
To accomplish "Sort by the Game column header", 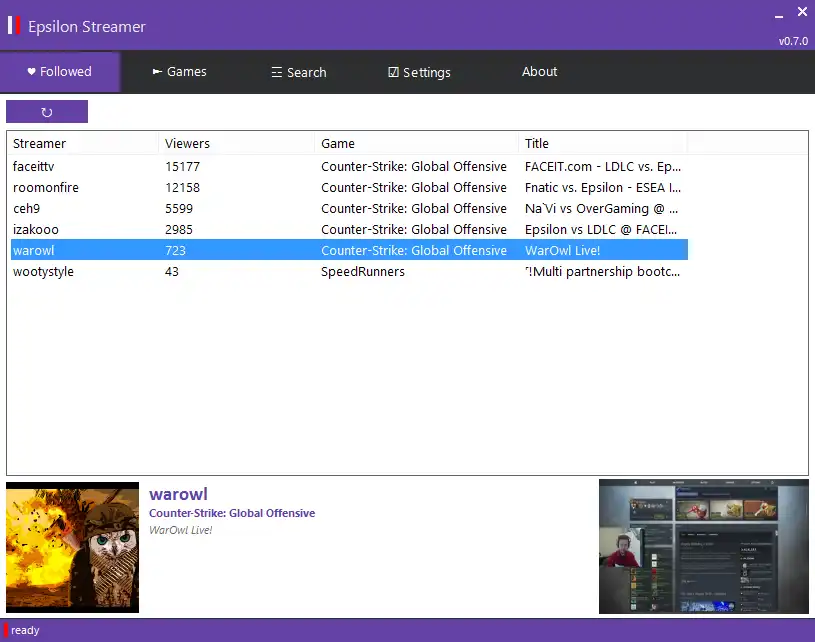I will [x=416, y=143].
